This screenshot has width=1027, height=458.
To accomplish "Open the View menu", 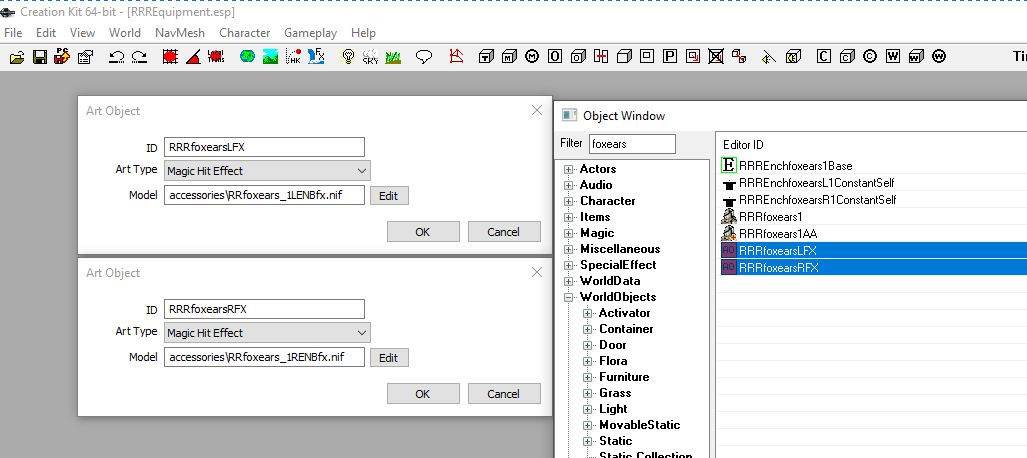I will (83, 33).
